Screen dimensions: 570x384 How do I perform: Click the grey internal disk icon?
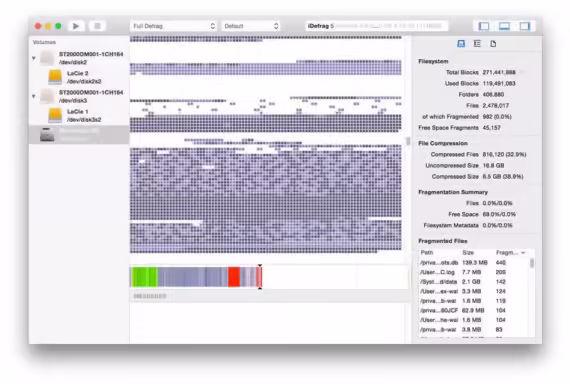(47, 135)
